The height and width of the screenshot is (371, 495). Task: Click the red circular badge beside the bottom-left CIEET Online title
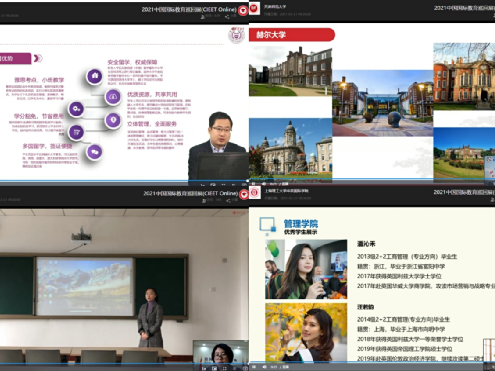[x=244, y=194]
